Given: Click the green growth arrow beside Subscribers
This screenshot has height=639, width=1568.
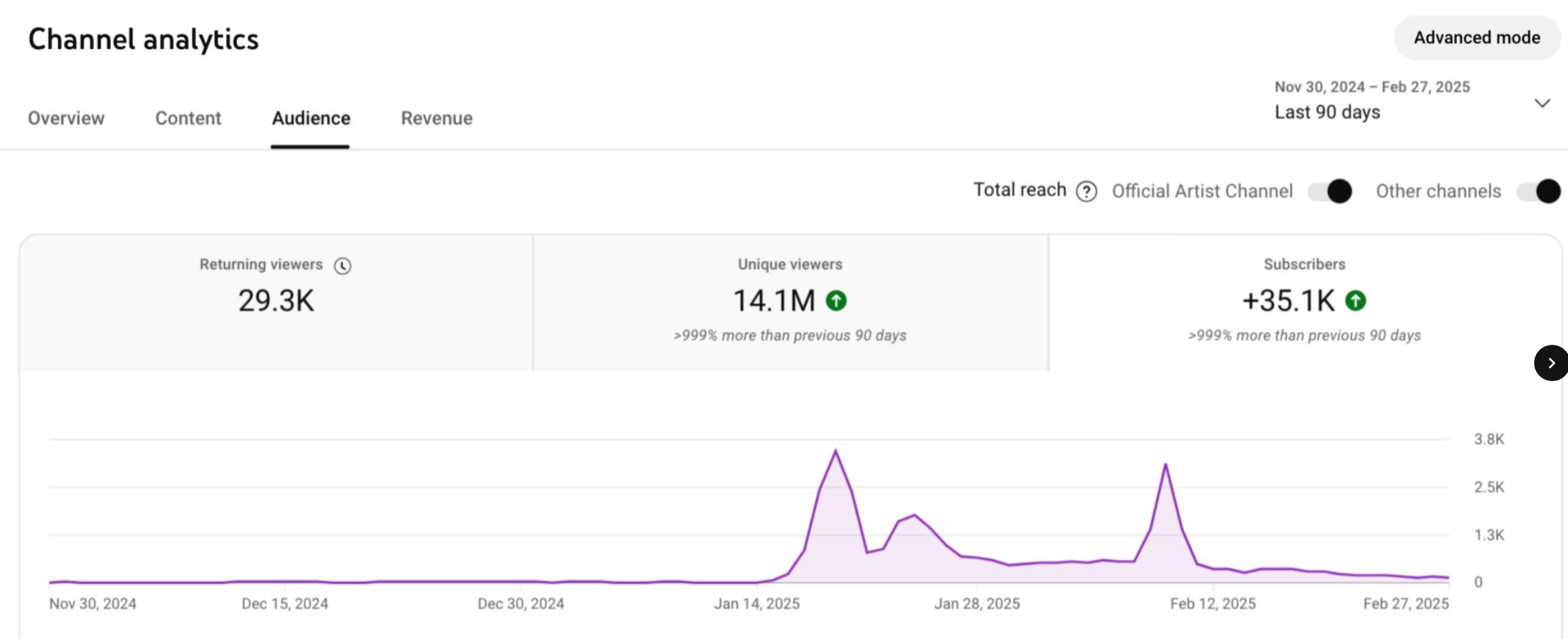Looking at the screenshot, I should pyautogui.click(x=1355, y=300).
